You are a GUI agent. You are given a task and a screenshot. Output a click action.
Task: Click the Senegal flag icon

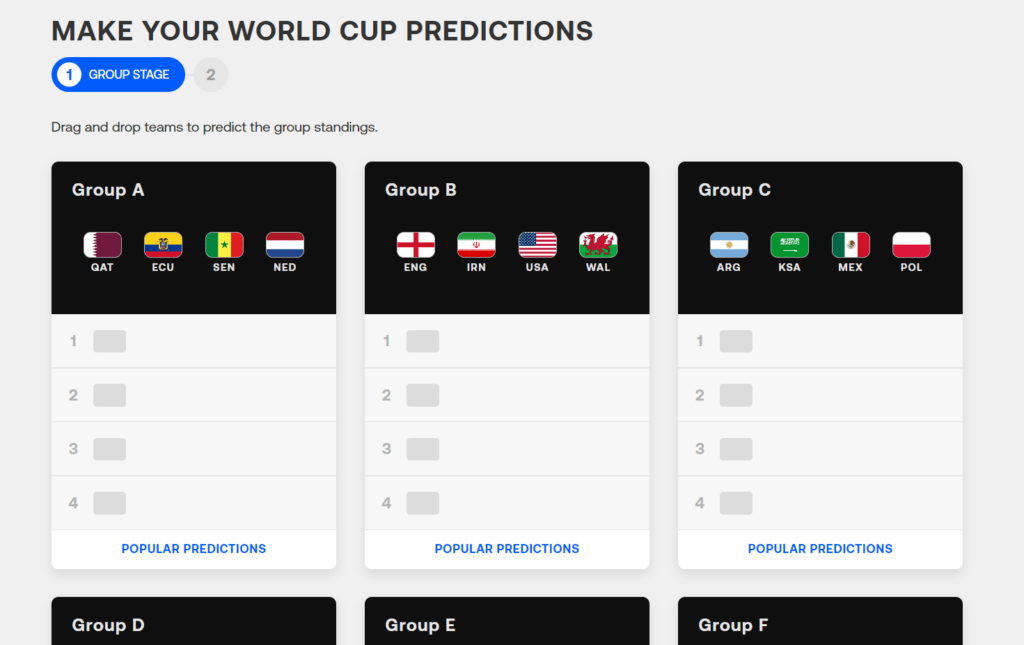pos(224,245)
